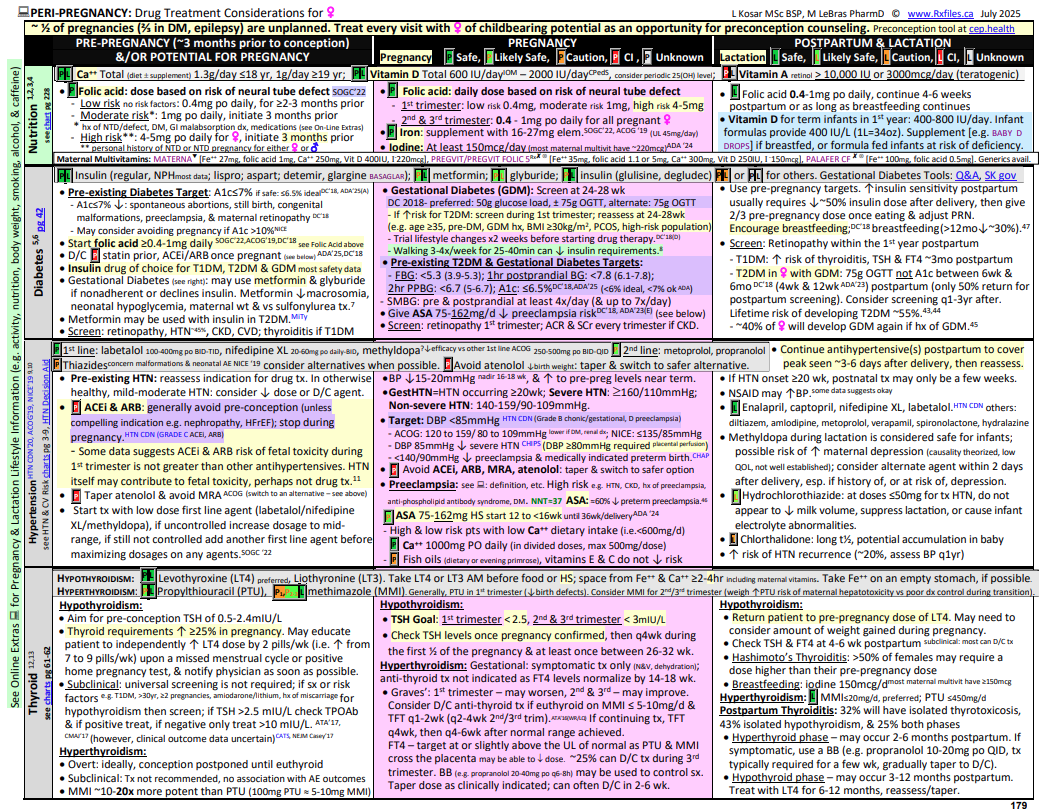Viewport: 1040px width, 809px height.
Task: Click the green 'NNT=37' value
Action: (547, 501)
